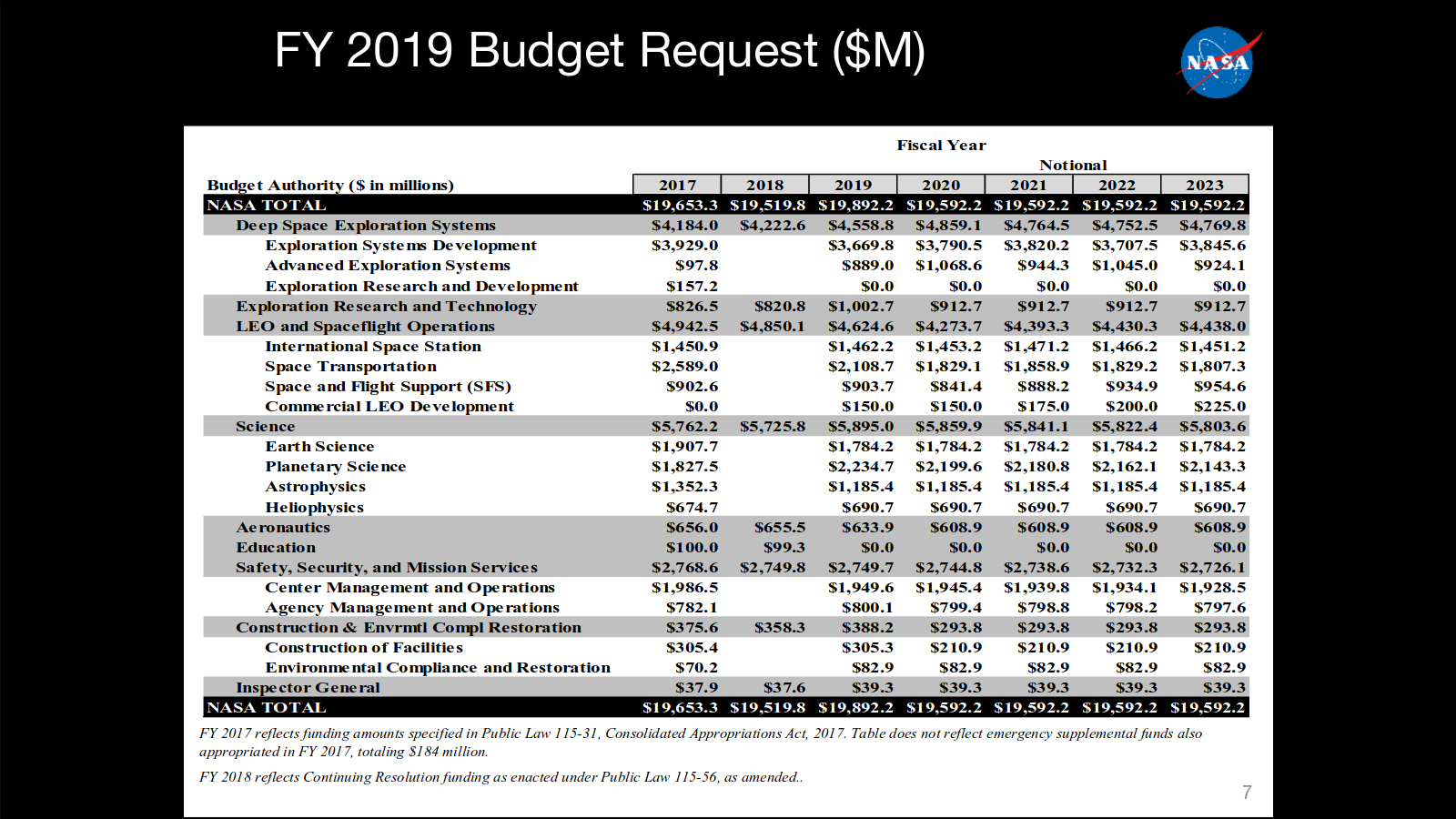
Task: Select the Heliophysics row label
Action: pos(314,507)
